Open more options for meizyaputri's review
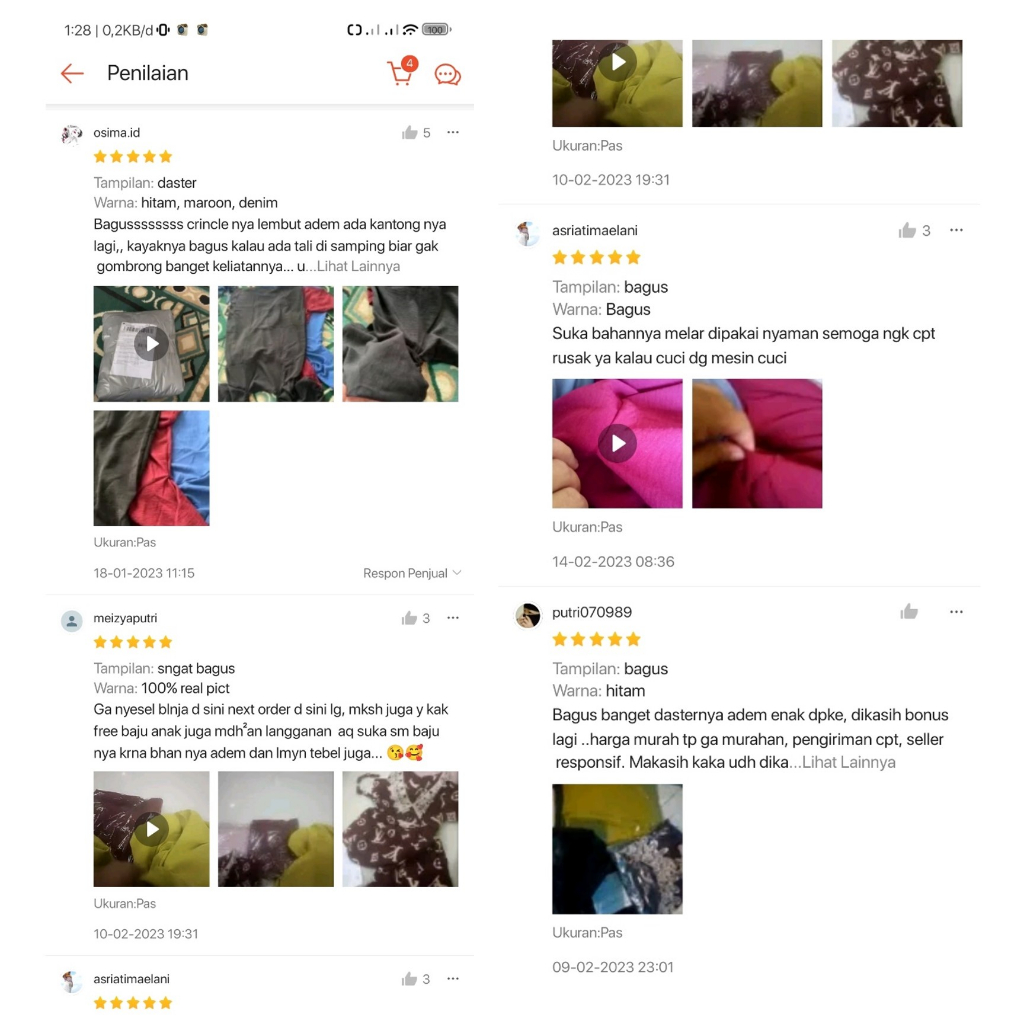Screen dimensions: 1024x1024 point(453,618)
